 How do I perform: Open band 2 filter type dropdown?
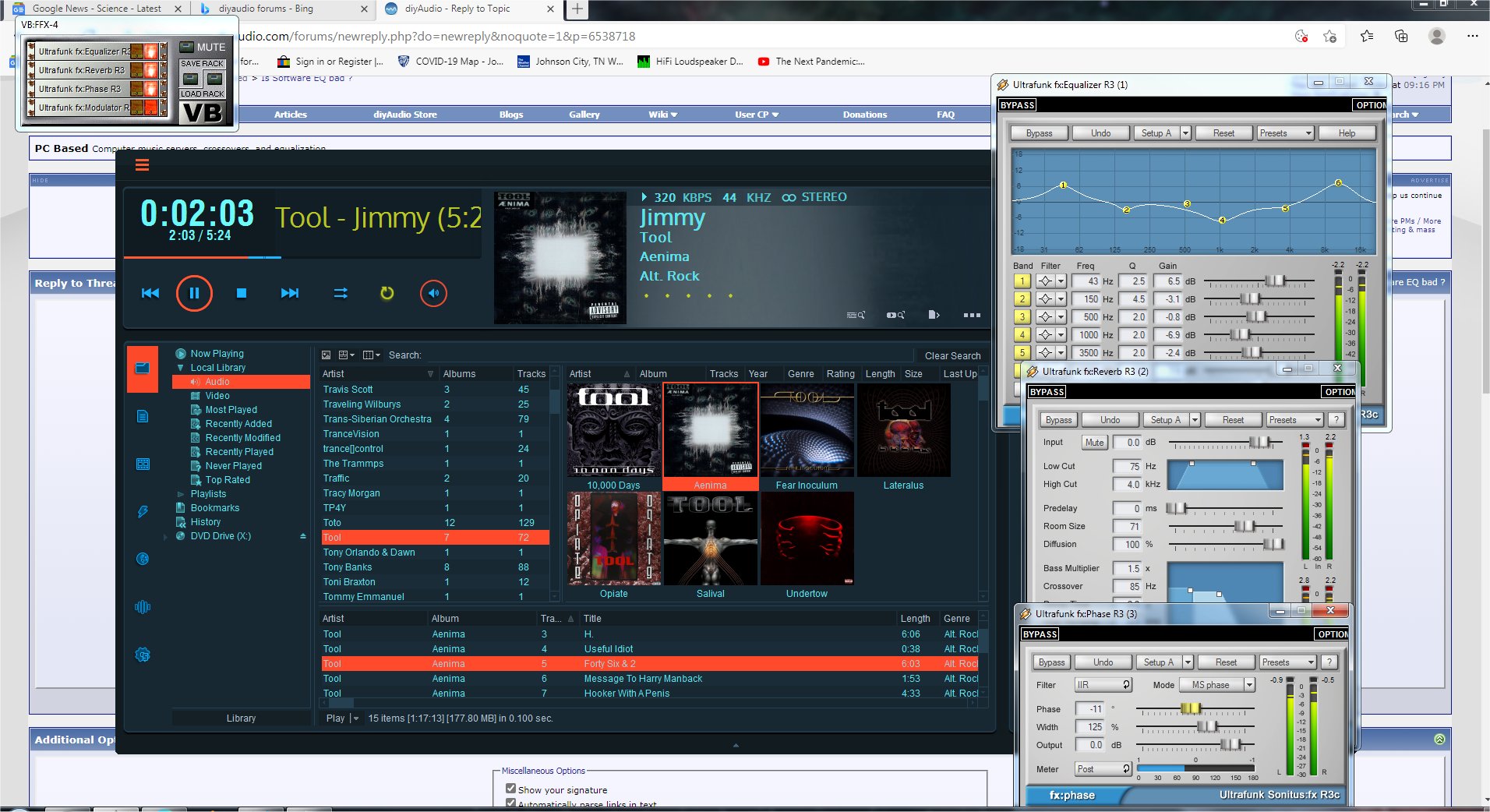click(1061, 299)
